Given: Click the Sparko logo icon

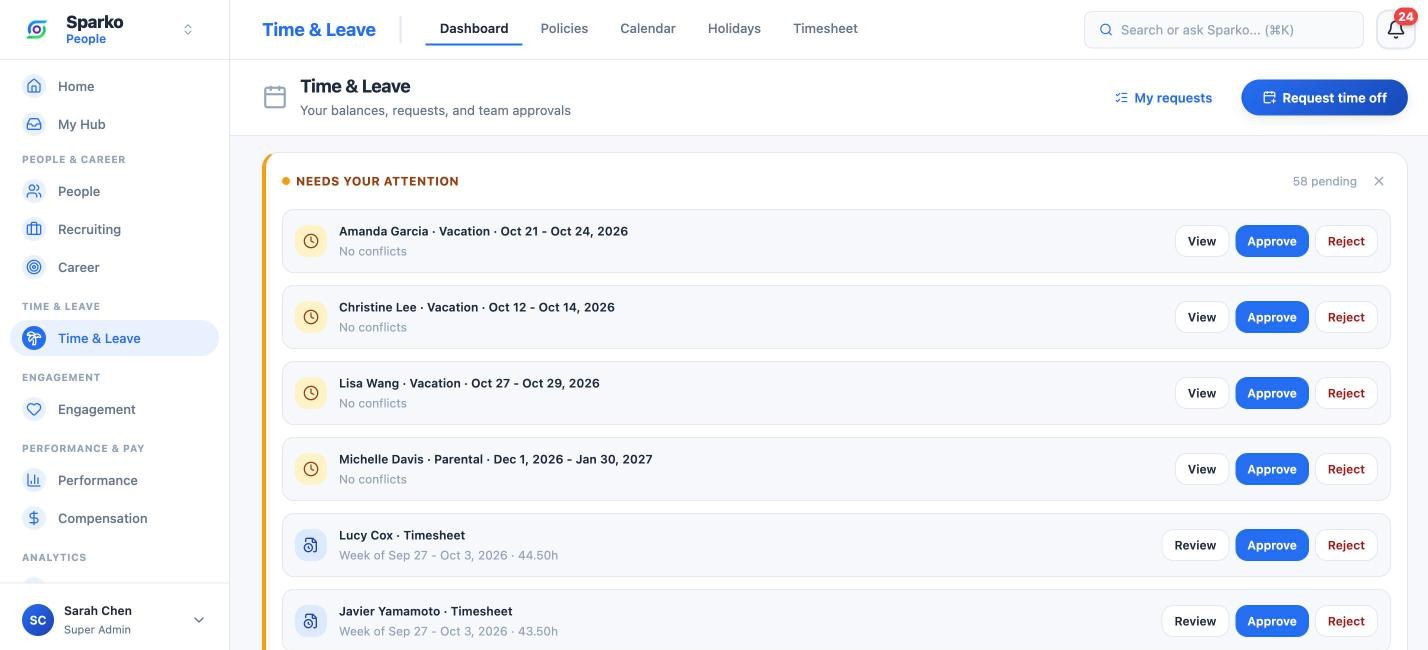Looking at the screenshot, I should pos(36,30).
